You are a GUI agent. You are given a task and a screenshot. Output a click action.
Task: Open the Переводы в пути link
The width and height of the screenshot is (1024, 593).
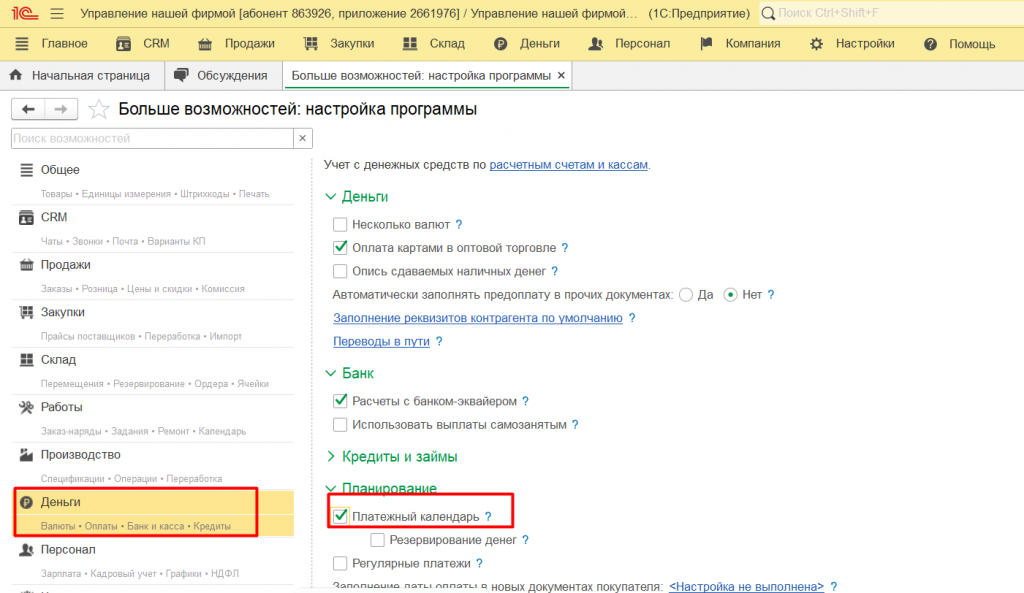(381, 342)
